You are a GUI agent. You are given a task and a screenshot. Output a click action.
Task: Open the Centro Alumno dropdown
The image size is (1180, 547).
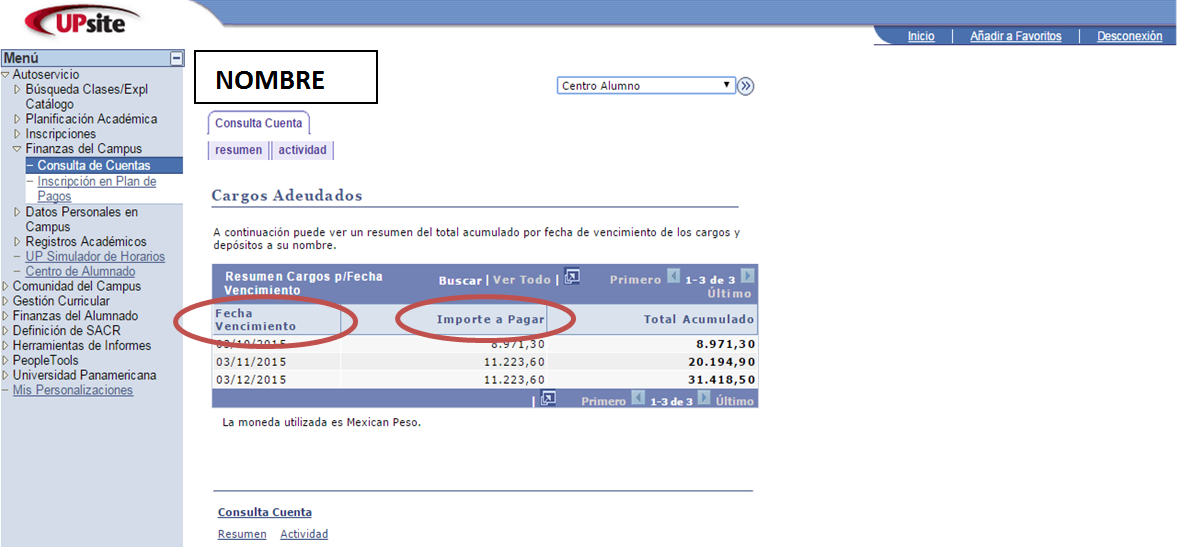[646, 86]
